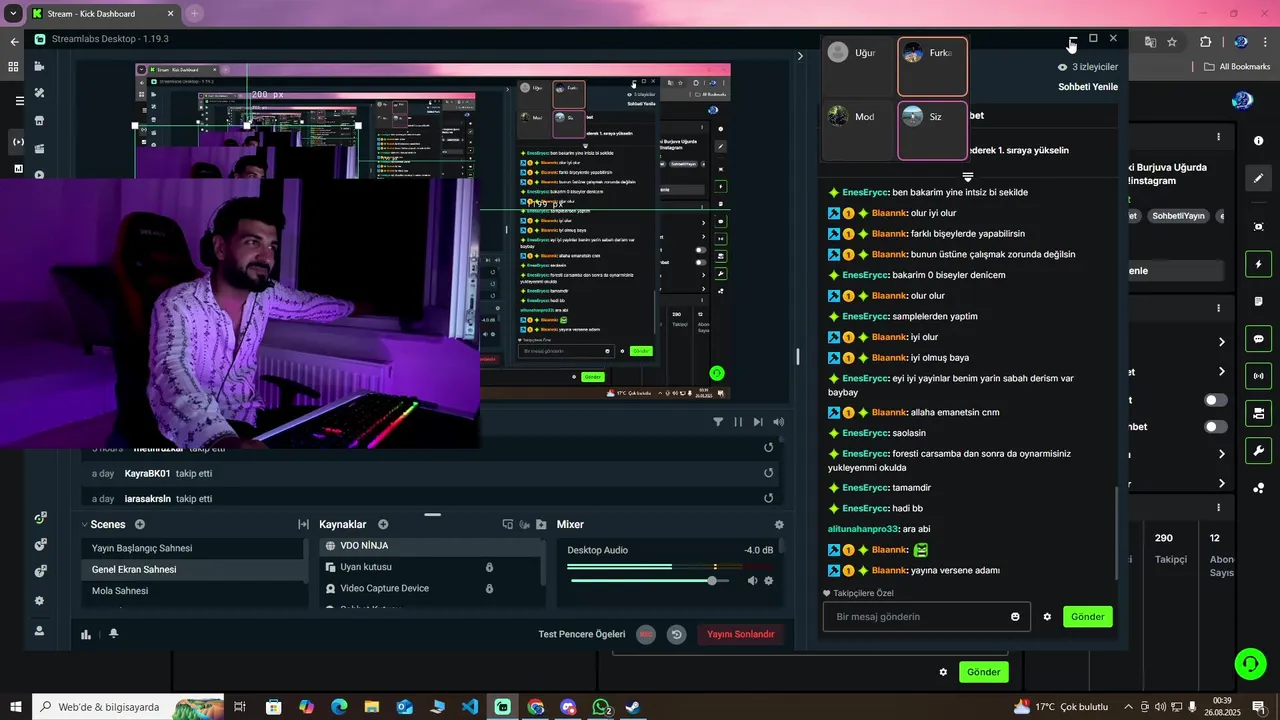Click the chat scrollbar
The image size is (1280, 720).
pyautogui.click(x=1117, y=531)
